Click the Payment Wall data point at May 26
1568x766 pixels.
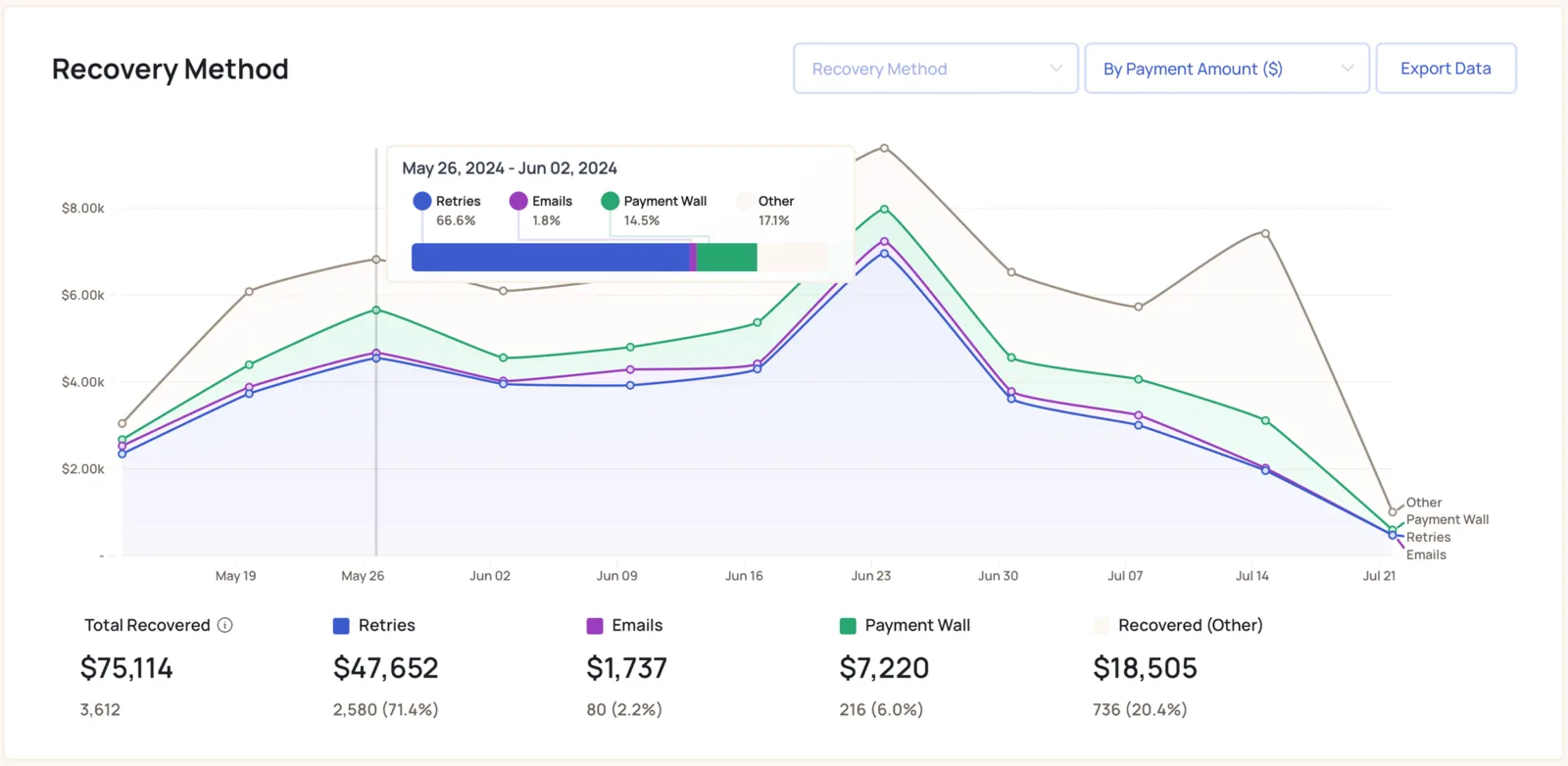(376, 310)
